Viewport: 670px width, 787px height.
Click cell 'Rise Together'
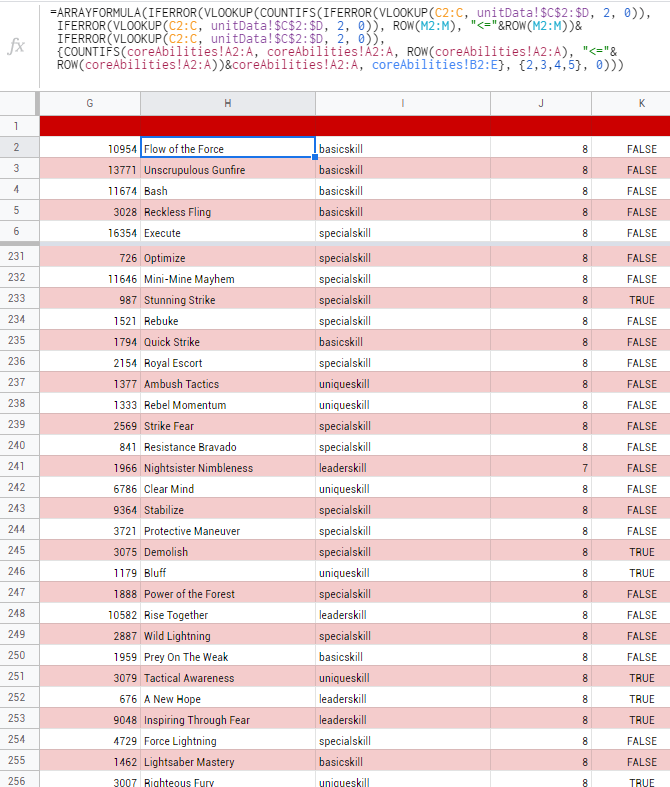(228, 615)
